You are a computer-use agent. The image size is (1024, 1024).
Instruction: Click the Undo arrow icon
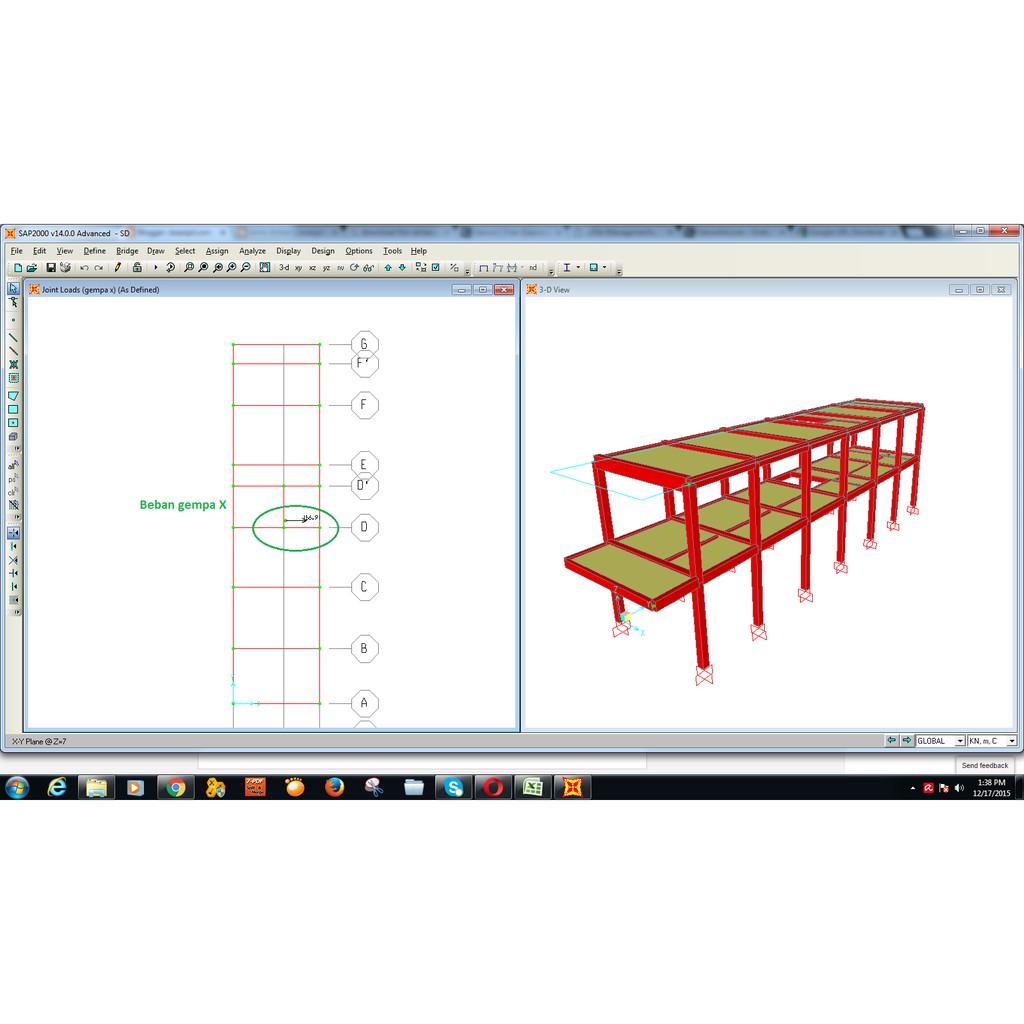(x=84, y=268)
